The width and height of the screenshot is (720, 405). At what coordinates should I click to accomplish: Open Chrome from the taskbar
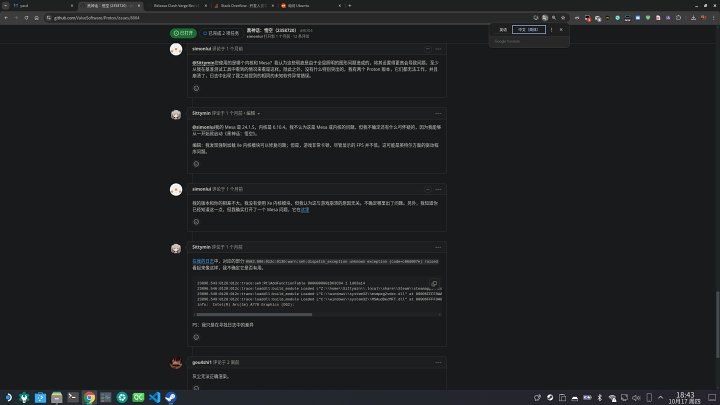point(89,397)
